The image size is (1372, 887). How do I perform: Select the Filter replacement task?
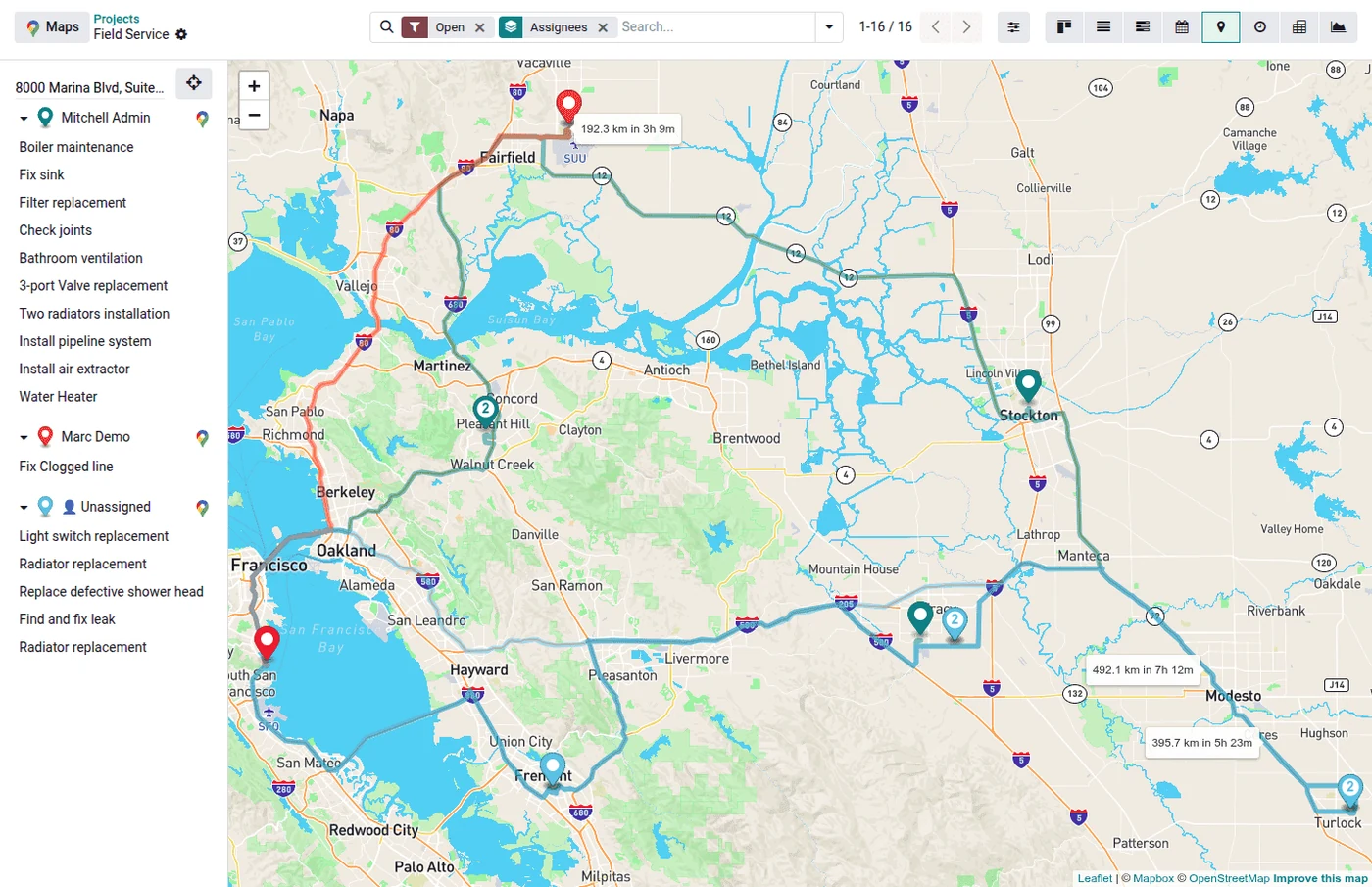(x=73, y=203)
